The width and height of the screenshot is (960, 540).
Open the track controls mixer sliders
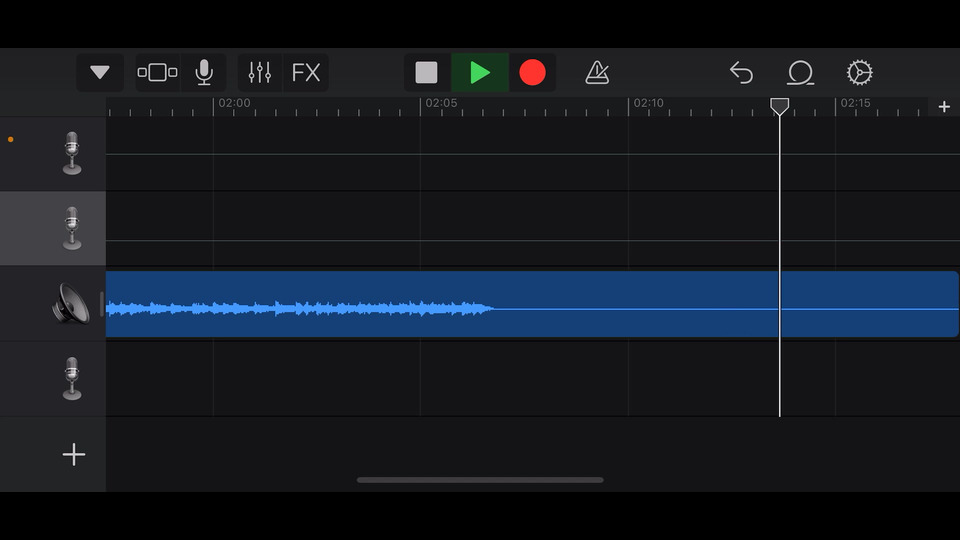click(x=260, y=73)
